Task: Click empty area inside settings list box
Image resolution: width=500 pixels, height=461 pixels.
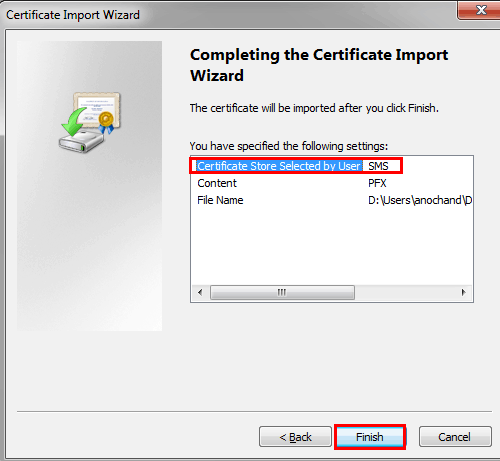Action: click(x=332, y=247)
